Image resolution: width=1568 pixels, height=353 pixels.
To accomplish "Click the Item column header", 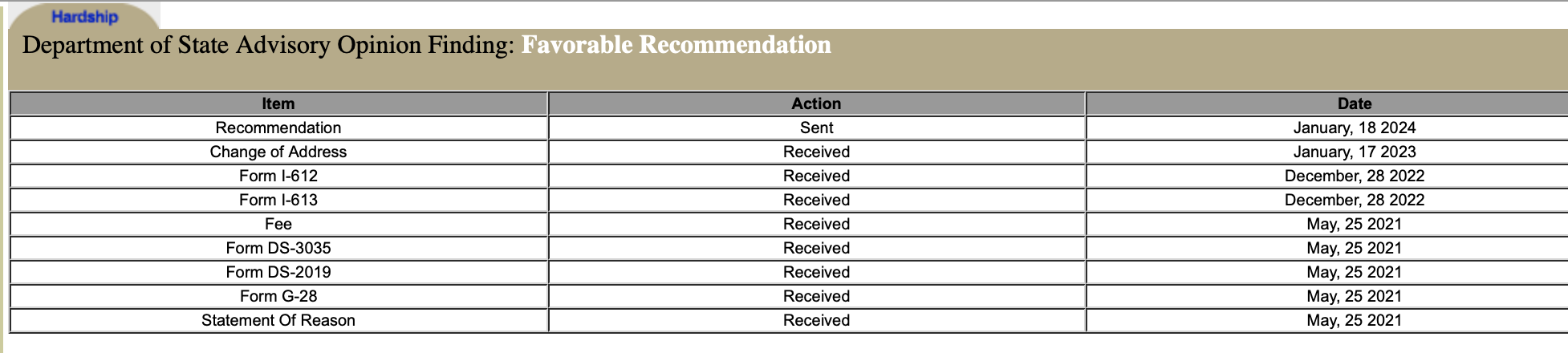I will click(x=278, y=103).
